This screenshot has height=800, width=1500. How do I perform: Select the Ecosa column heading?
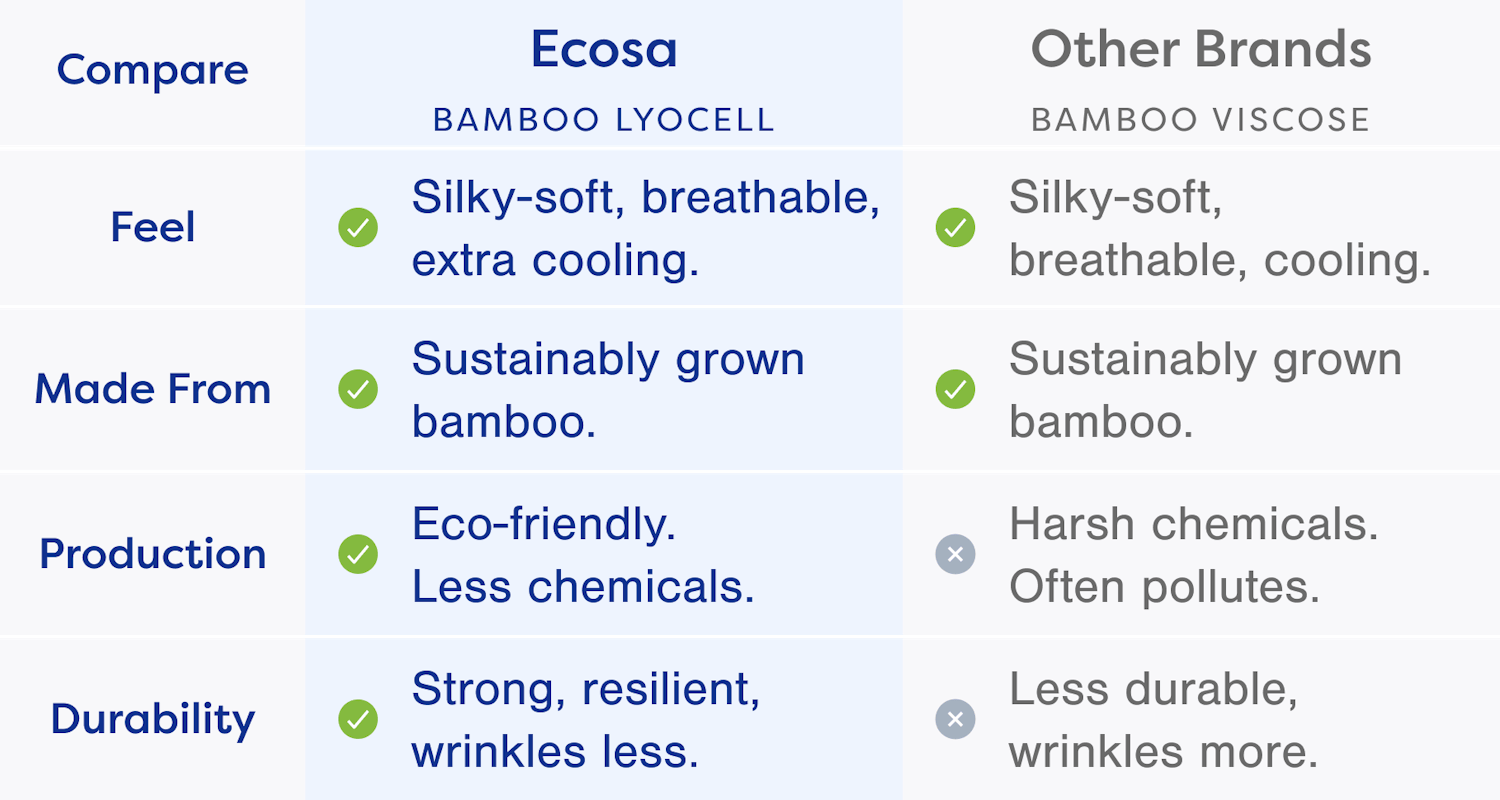click(604, 49)
